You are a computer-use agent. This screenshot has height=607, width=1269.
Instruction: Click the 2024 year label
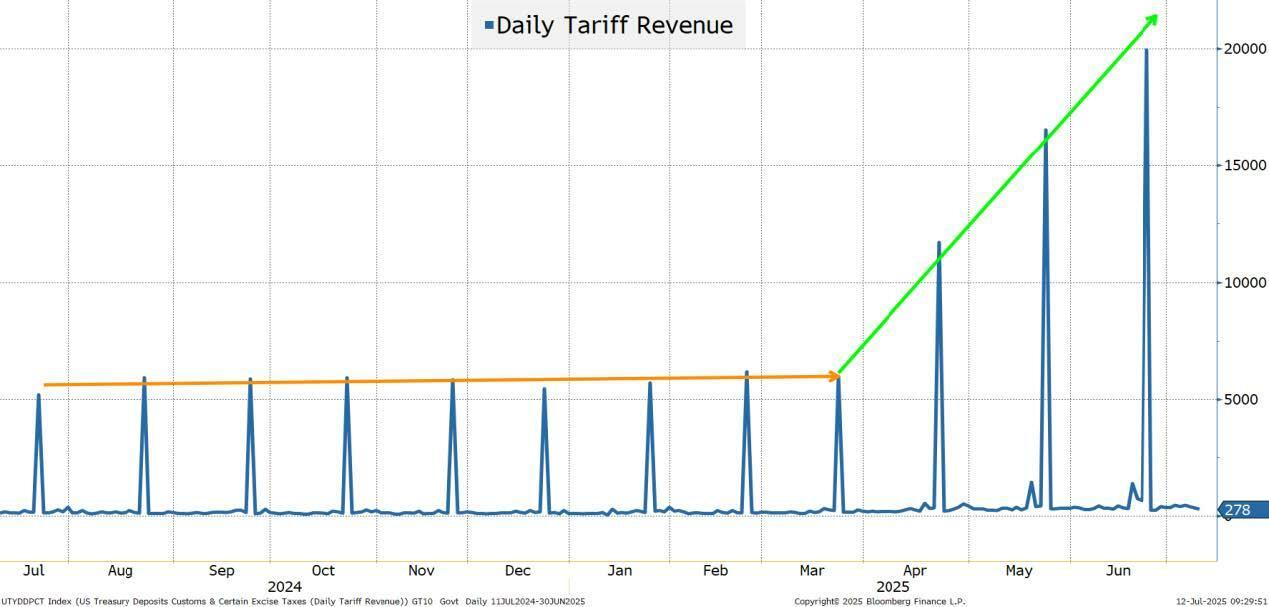[284, 586]
